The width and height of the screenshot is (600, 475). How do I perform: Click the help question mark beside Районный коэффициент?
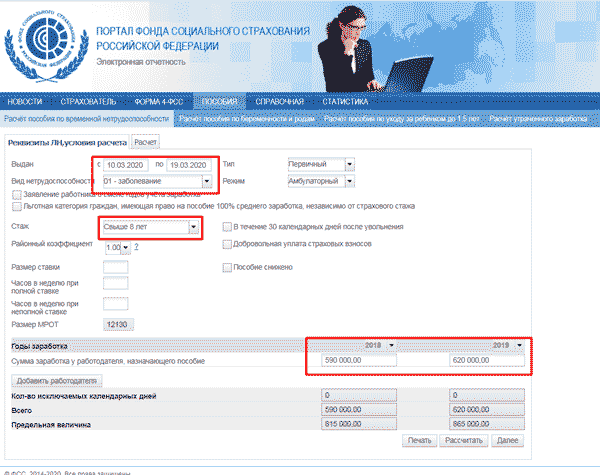(x=136, y=247)
